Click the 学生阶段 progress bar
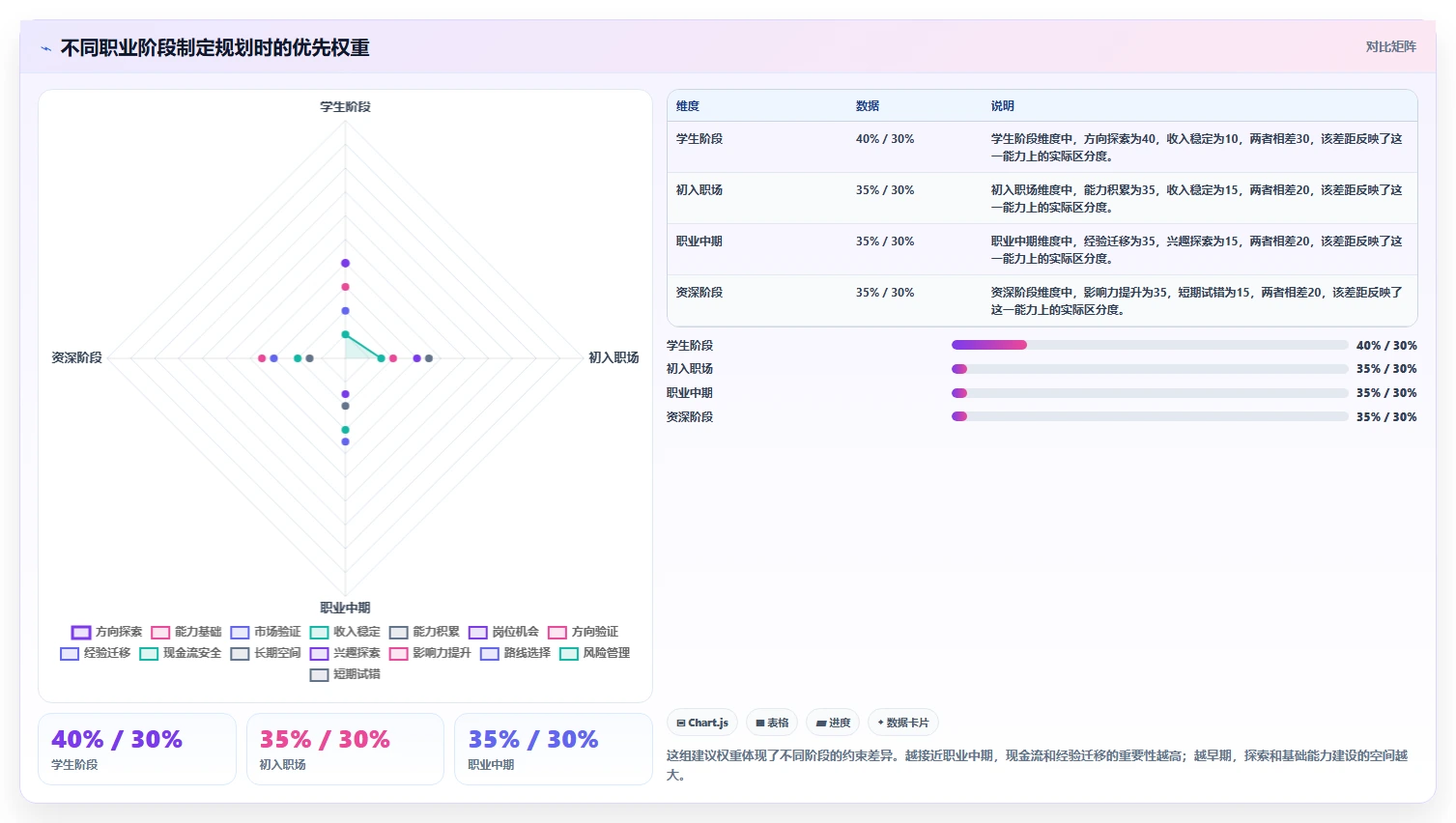 click(x=1150, y=345)
